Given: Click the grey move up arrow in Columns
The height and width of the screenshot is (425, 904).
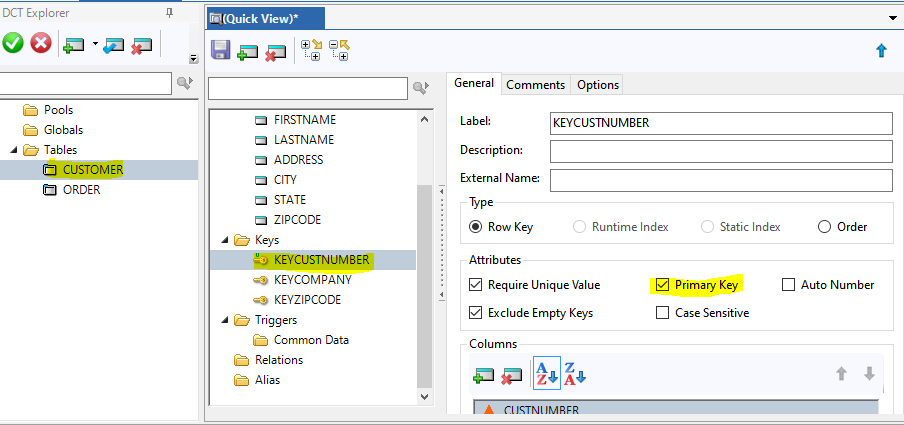Looking at the screenshot, I should [841, 374].
